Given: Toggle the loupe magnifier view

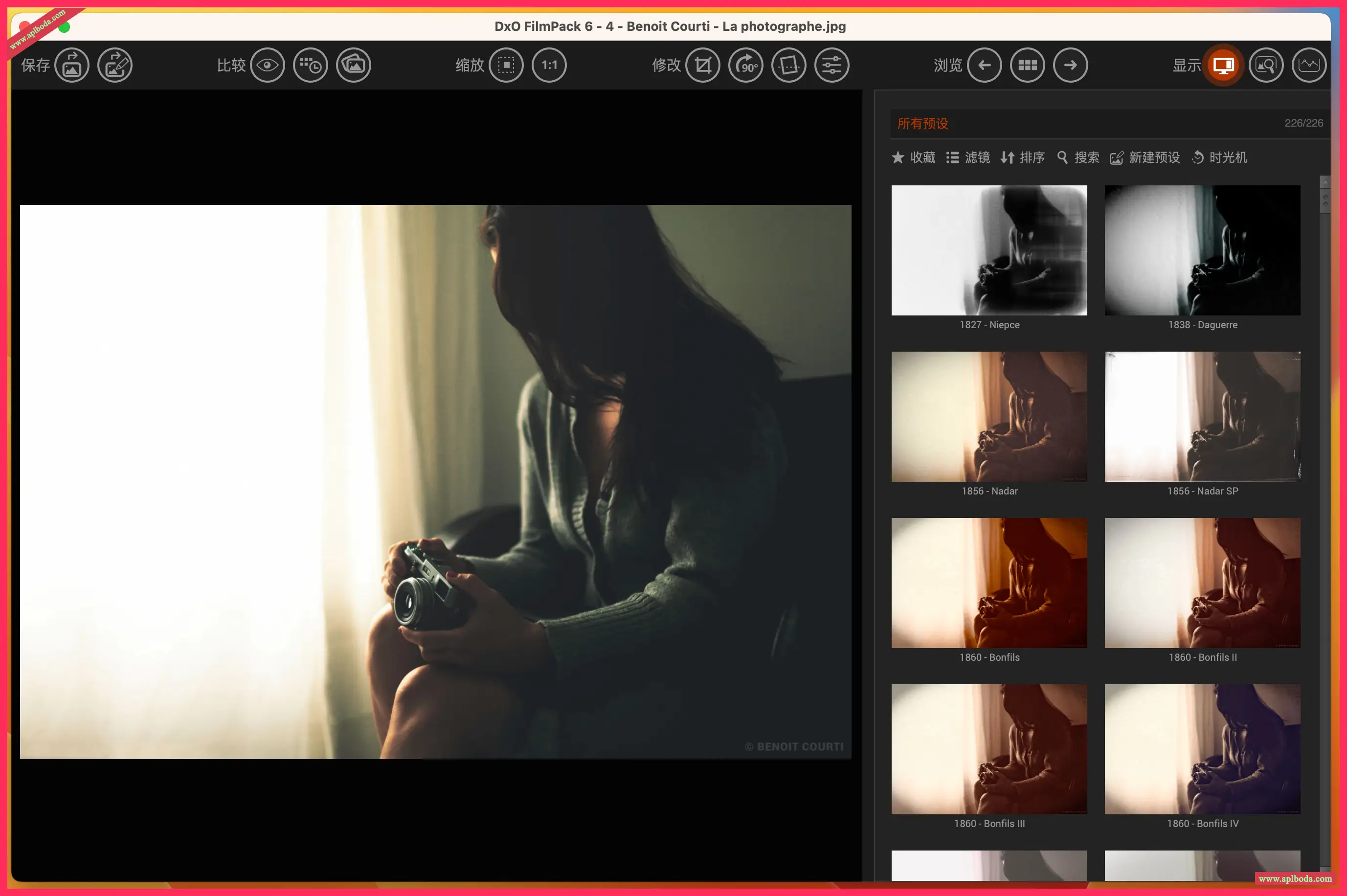Looking at the screenshot, I should pyautogui.click(x=1266, y=65).
